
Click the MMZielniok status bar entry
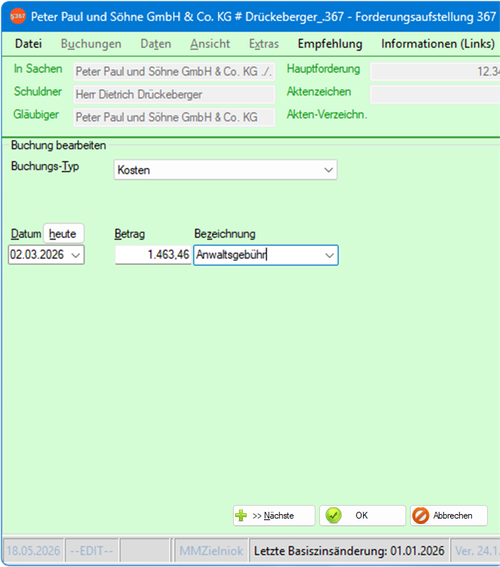click(211, 551)
